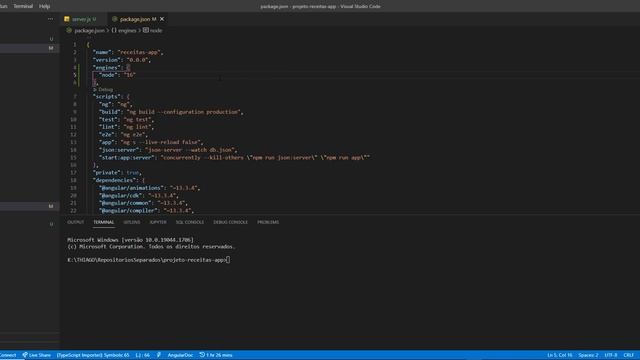Click line 5 with the "node": "16" entry
The image size is (640, 360).
click(x=118, y=75)
